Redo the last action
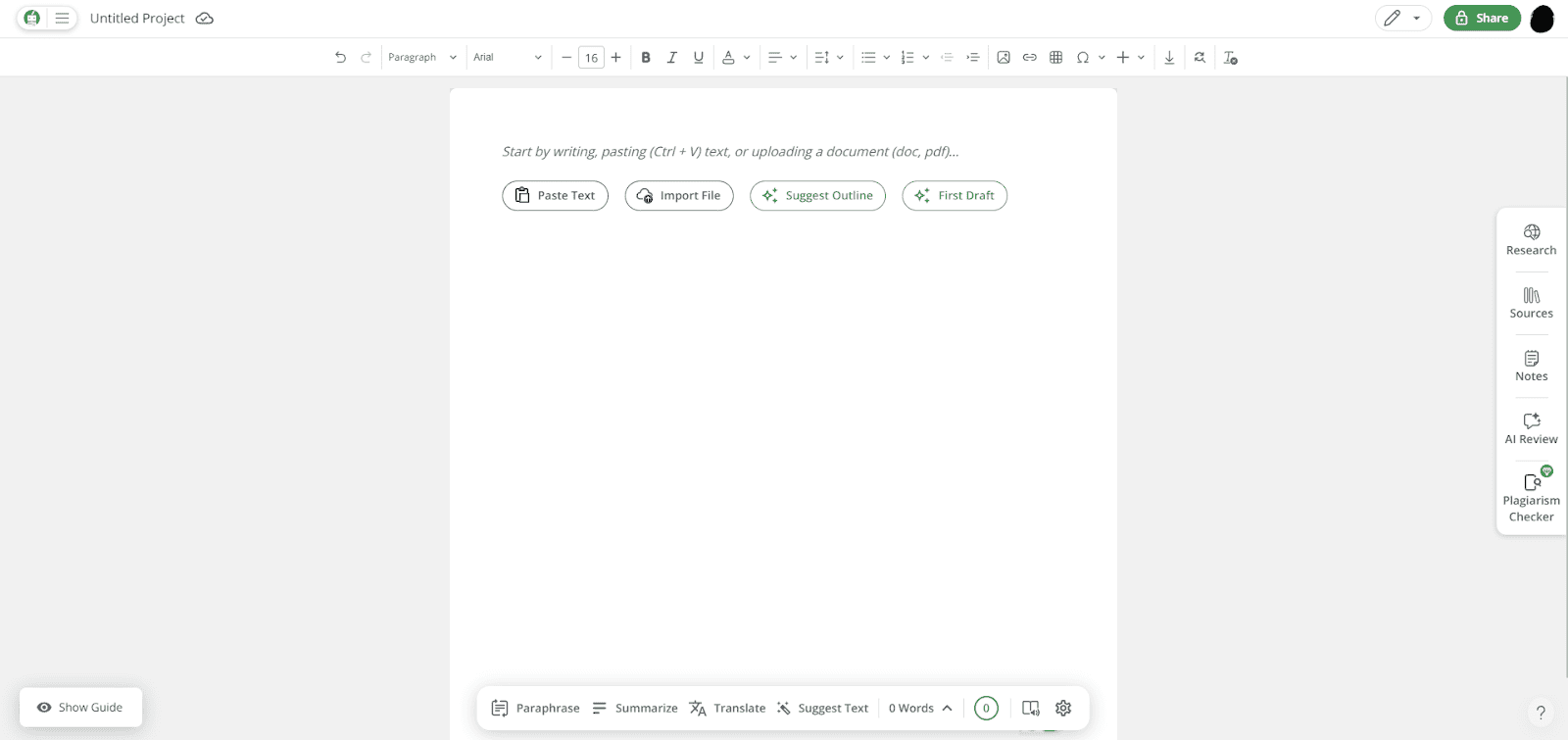Screen dimensions: 1568x740 (x=367, y=58)
